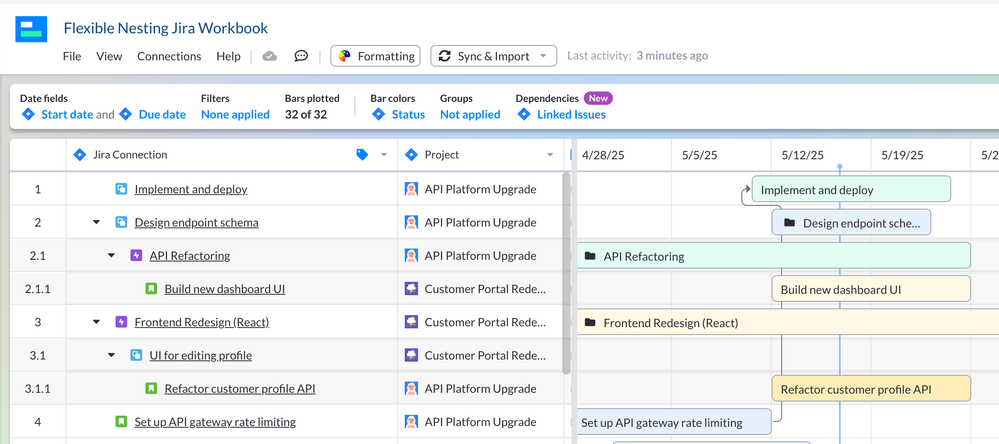Viewport: 999px width, 444px height.
Task: Select row number 2.1.1
Action: (x=38, y=289)
